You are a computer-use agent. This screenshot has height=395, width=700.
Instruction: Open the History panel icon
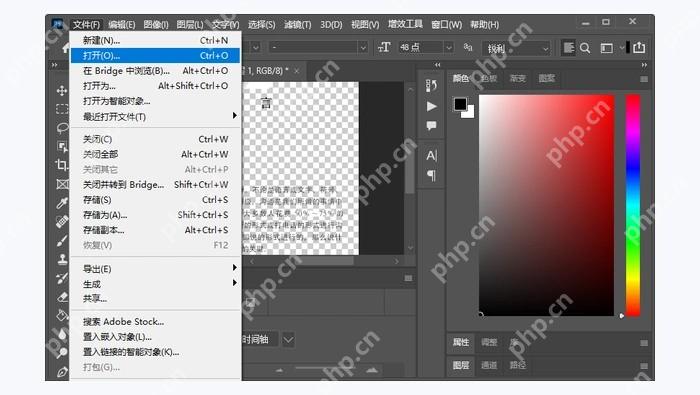point(431,85)
